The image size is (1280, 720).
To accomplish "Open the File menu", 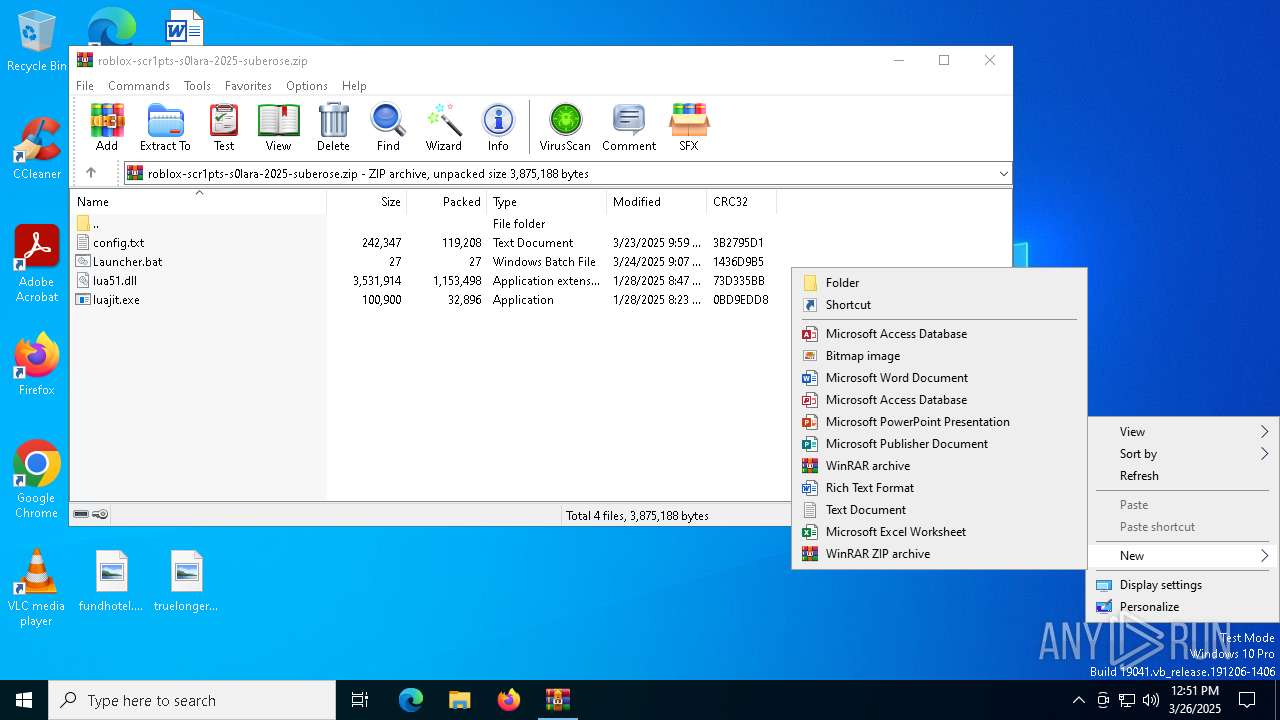I will click(x=85, y=86).
